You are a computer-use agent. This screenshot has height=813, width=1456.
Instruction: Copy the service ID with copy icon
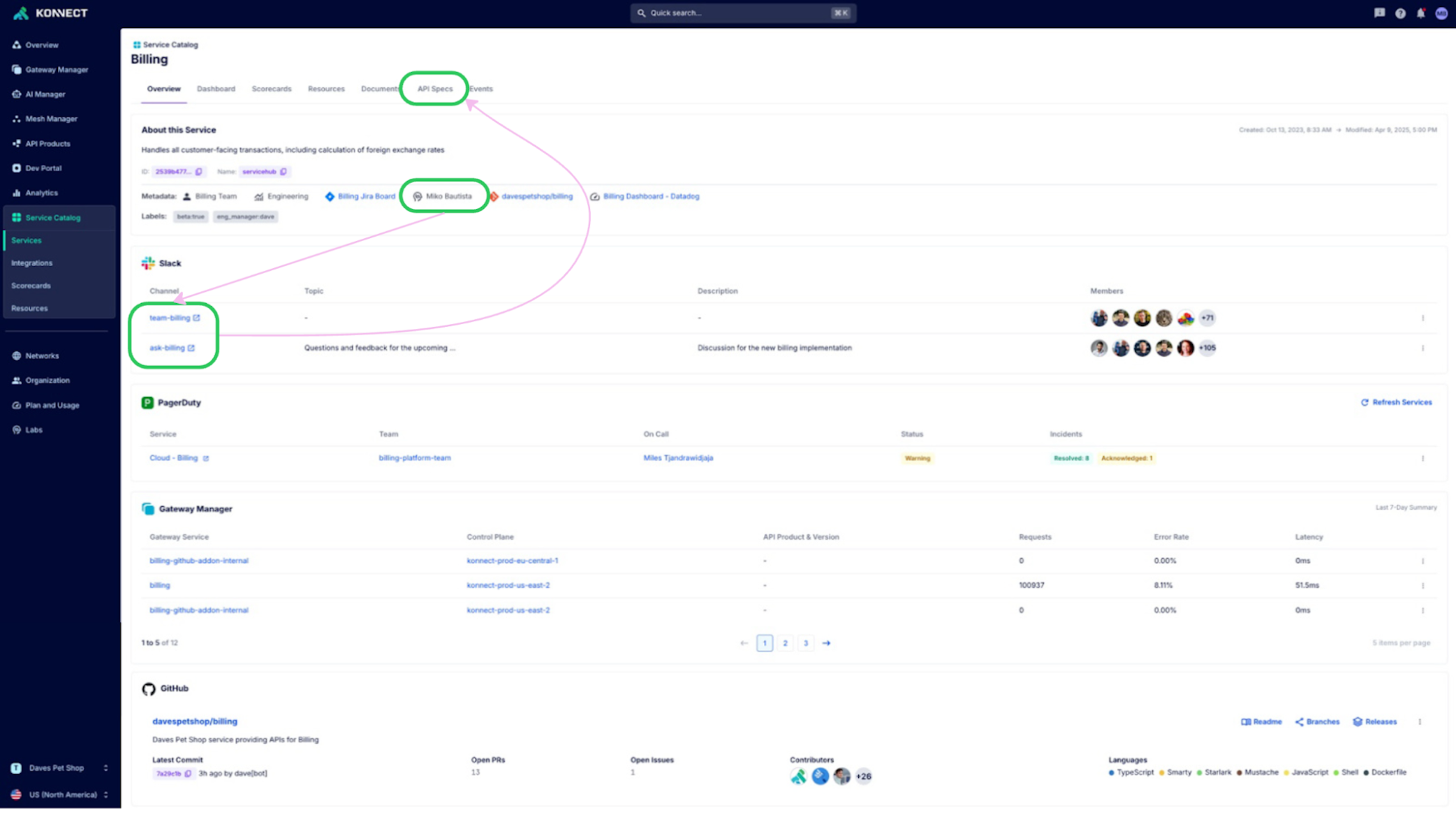pos(198,172)
